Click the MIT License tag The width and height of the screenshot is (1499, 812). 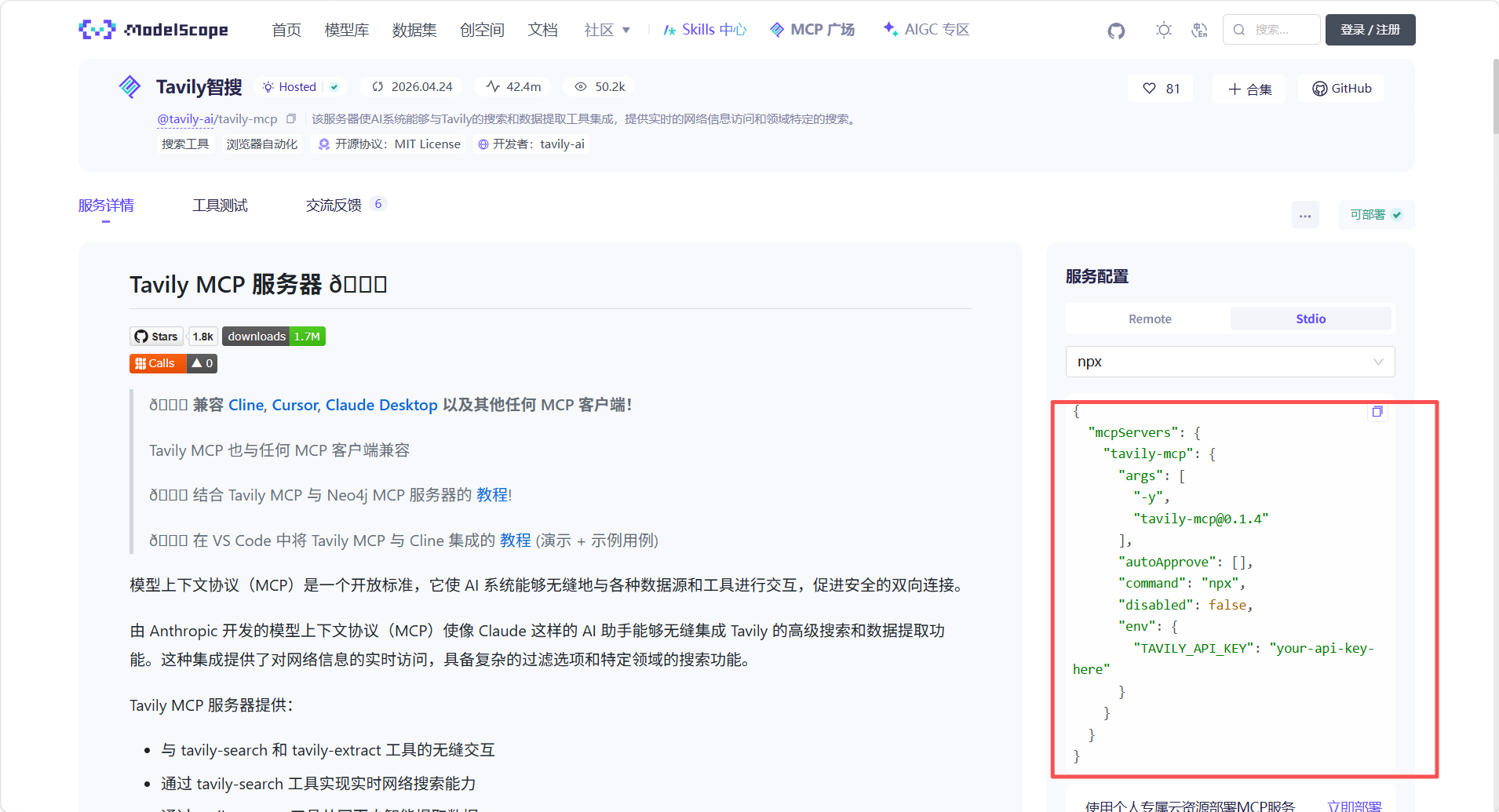[389, 144]
